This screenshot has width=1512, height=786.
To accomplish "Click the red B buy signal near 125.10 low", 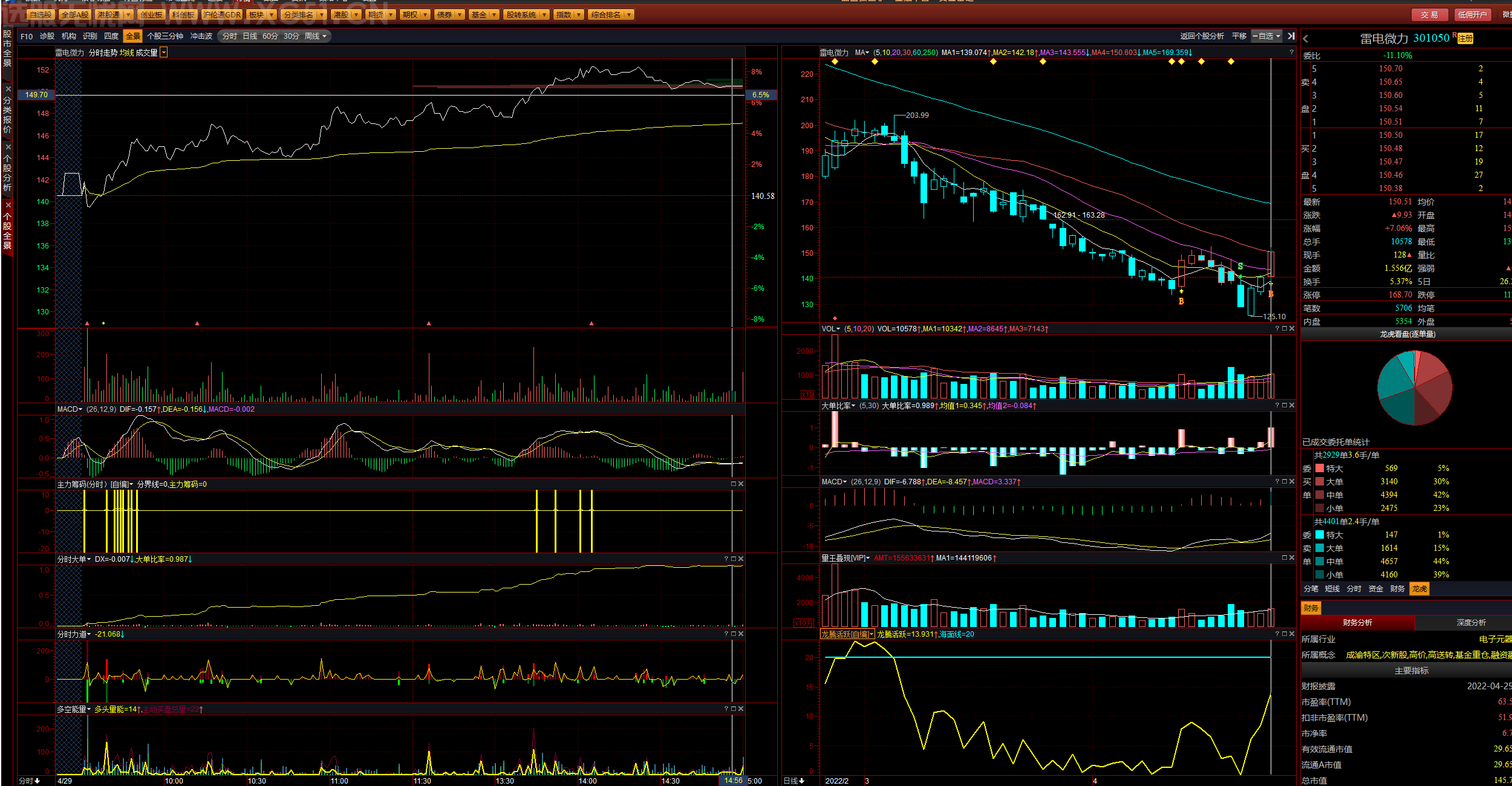I will point(1271,294).
